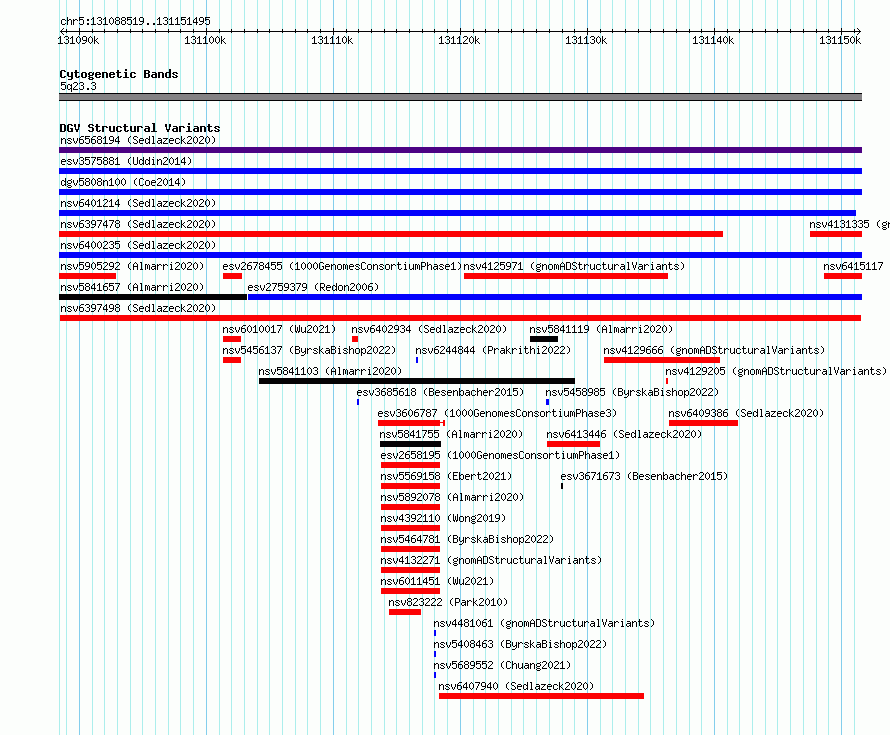Open the dgv5808n100 (Coe2014) variant entry
The image size is (890, 735).
(x=123, y=182)
